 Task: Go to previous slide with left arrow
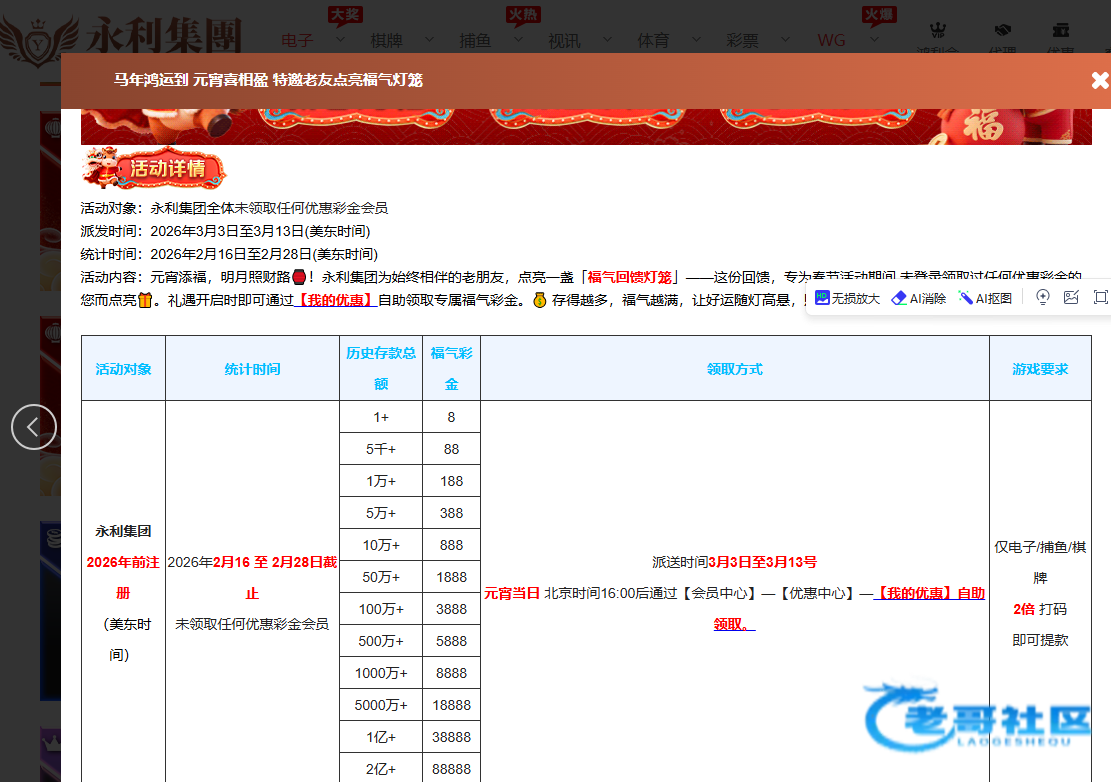(x=33, y=427)
